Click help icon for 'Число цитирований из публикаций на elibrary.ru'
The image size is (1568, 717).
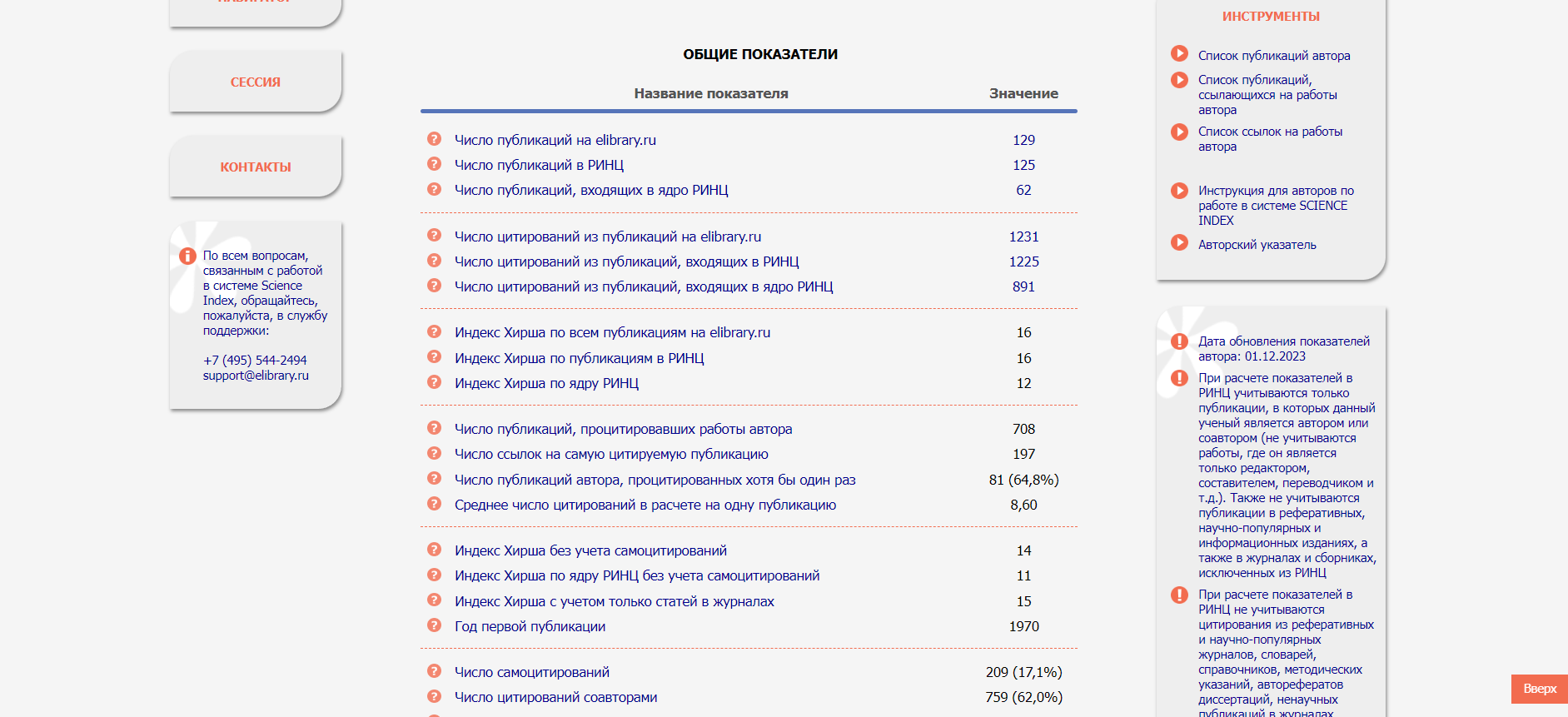pyautogui.click(x=434, y=236)
